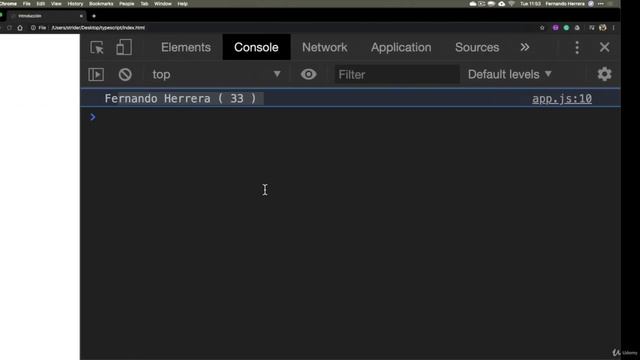Activate the inspect element picker icon

[x=97, y=47]
